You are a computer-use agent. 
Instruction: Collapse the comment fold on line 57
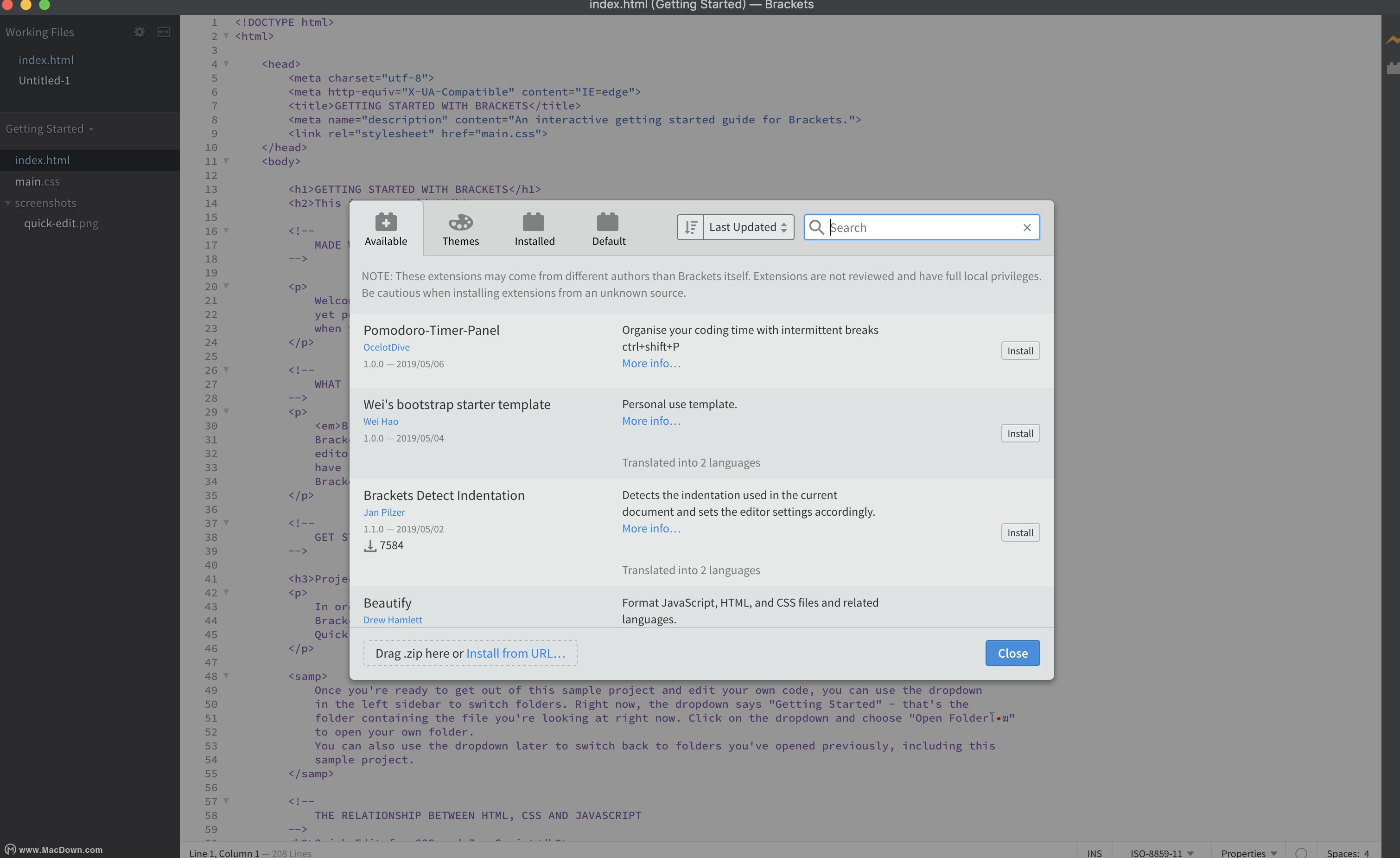pyautogui.click(x=226, y=801)
